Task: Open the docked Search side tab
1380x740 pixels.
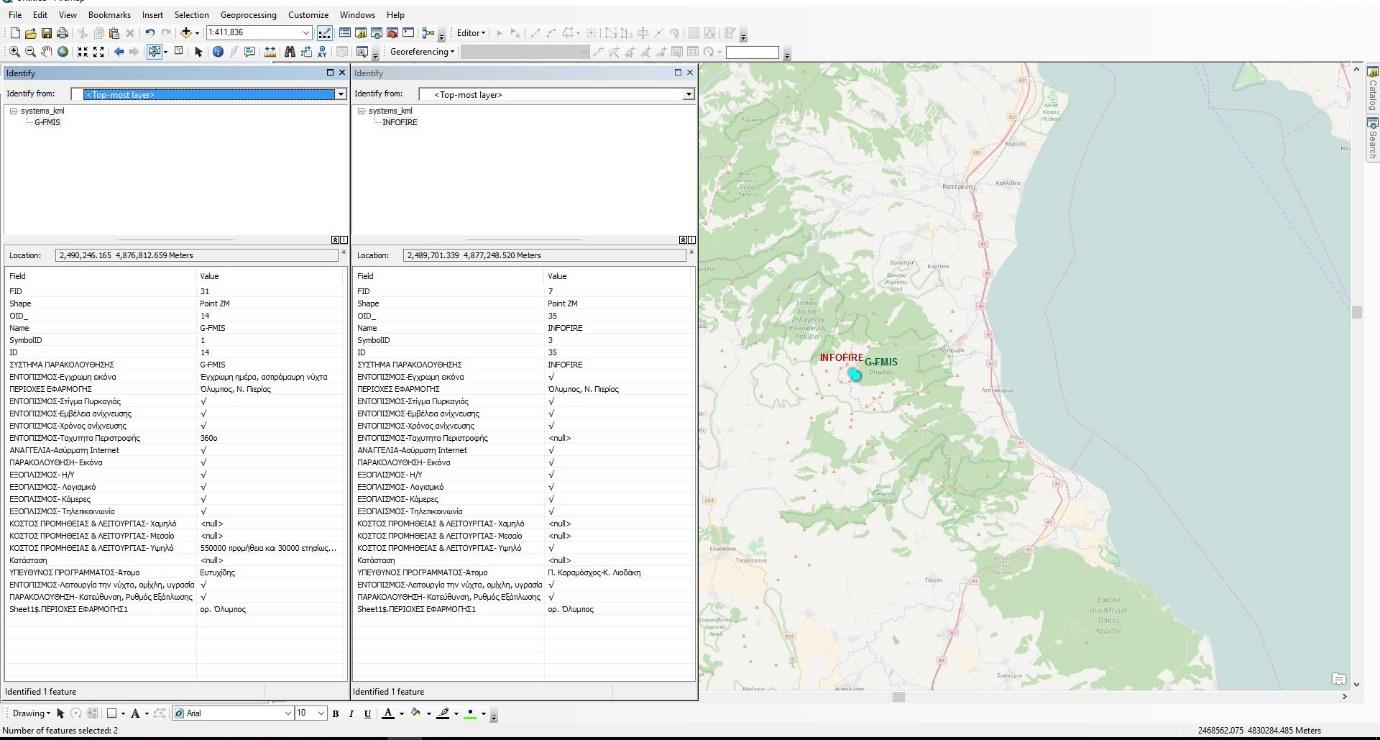Action: point(1372,140)
